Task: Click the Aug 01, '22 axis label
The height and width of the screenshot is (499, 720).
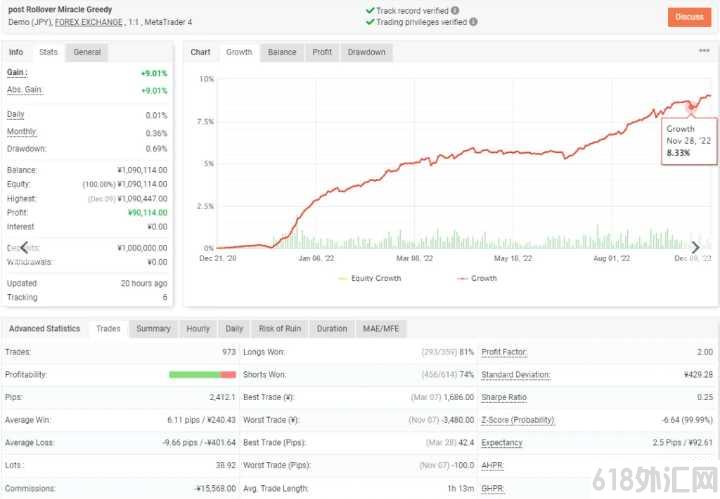Action: 612,258
